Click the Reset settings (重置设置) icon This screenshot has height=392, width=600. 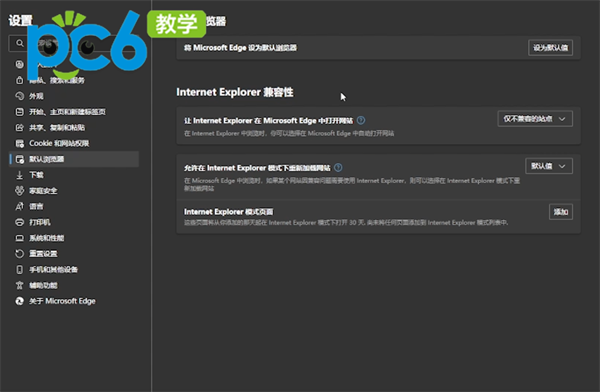(x=20, y=253)
